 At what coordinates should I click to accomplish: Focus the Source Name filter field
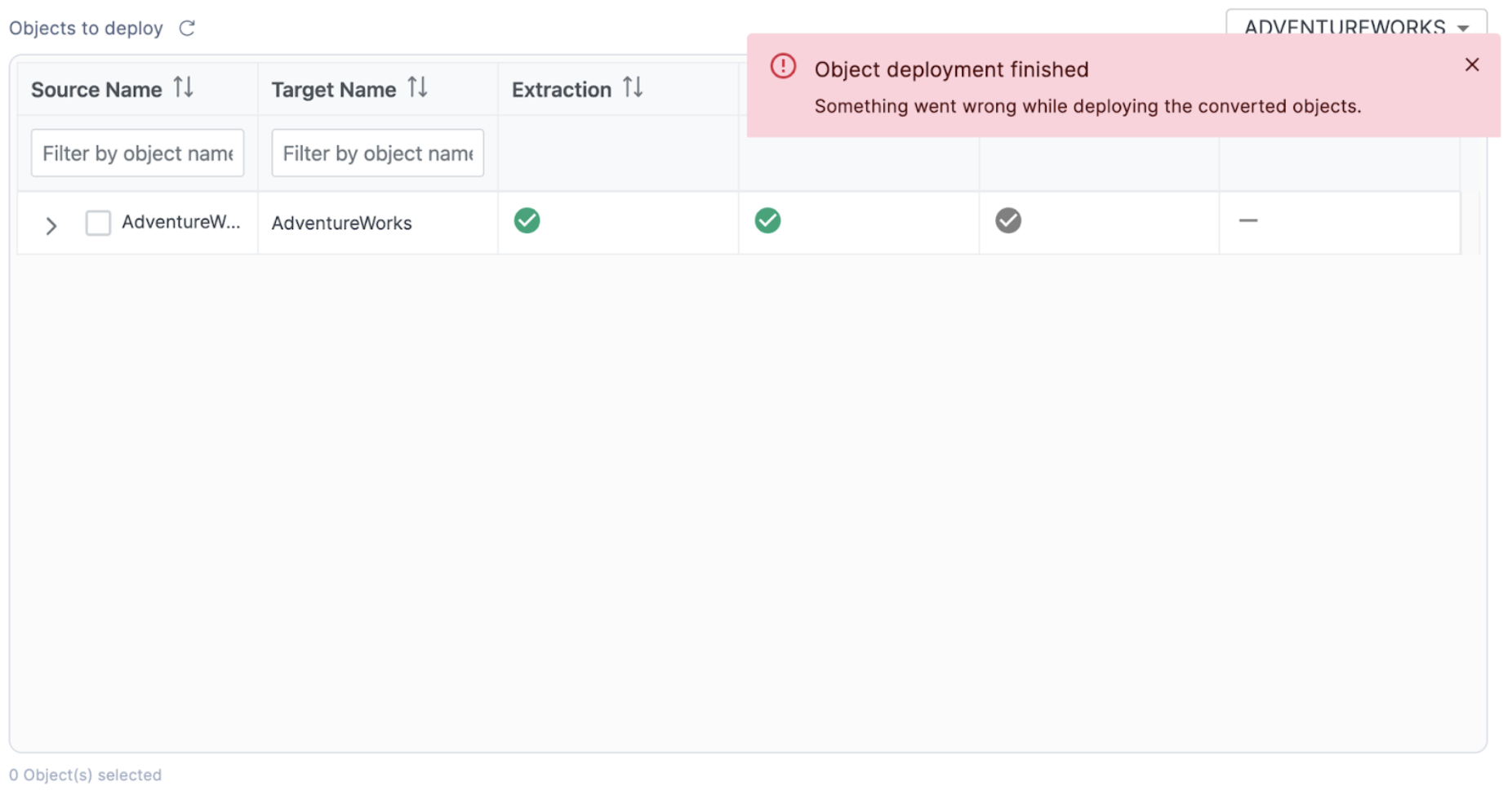[x=137, y=153]
